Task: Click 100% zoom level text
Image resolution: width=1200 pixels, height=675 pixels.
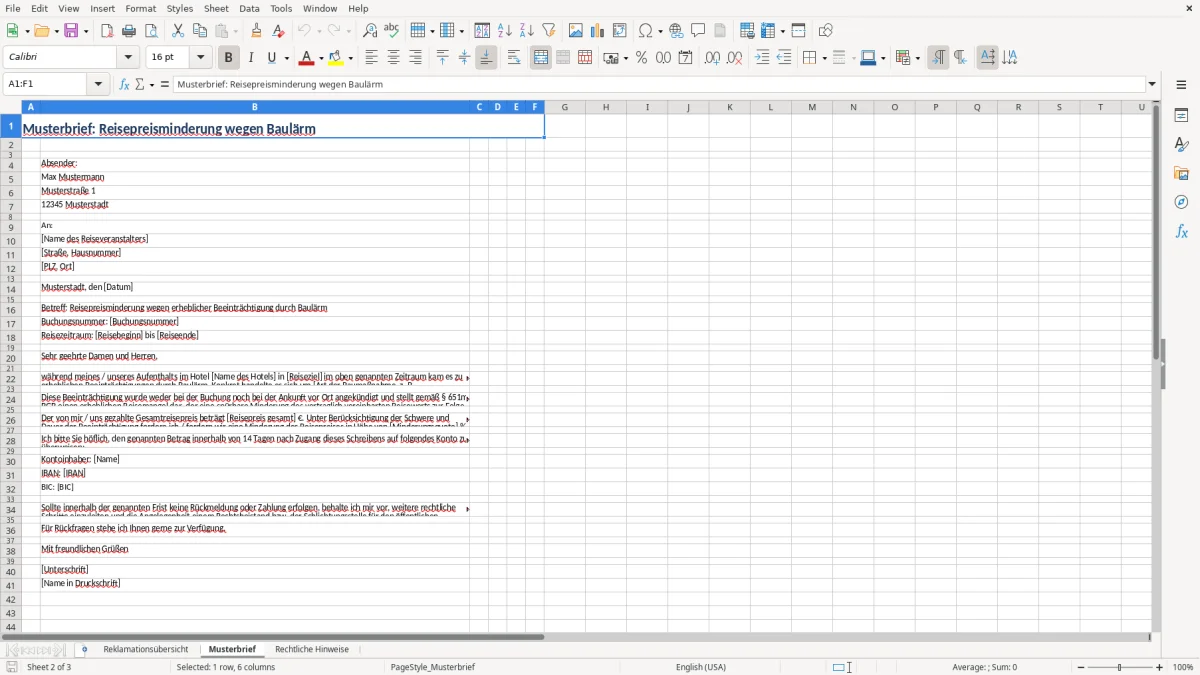Action: (x=1183, y=667)
